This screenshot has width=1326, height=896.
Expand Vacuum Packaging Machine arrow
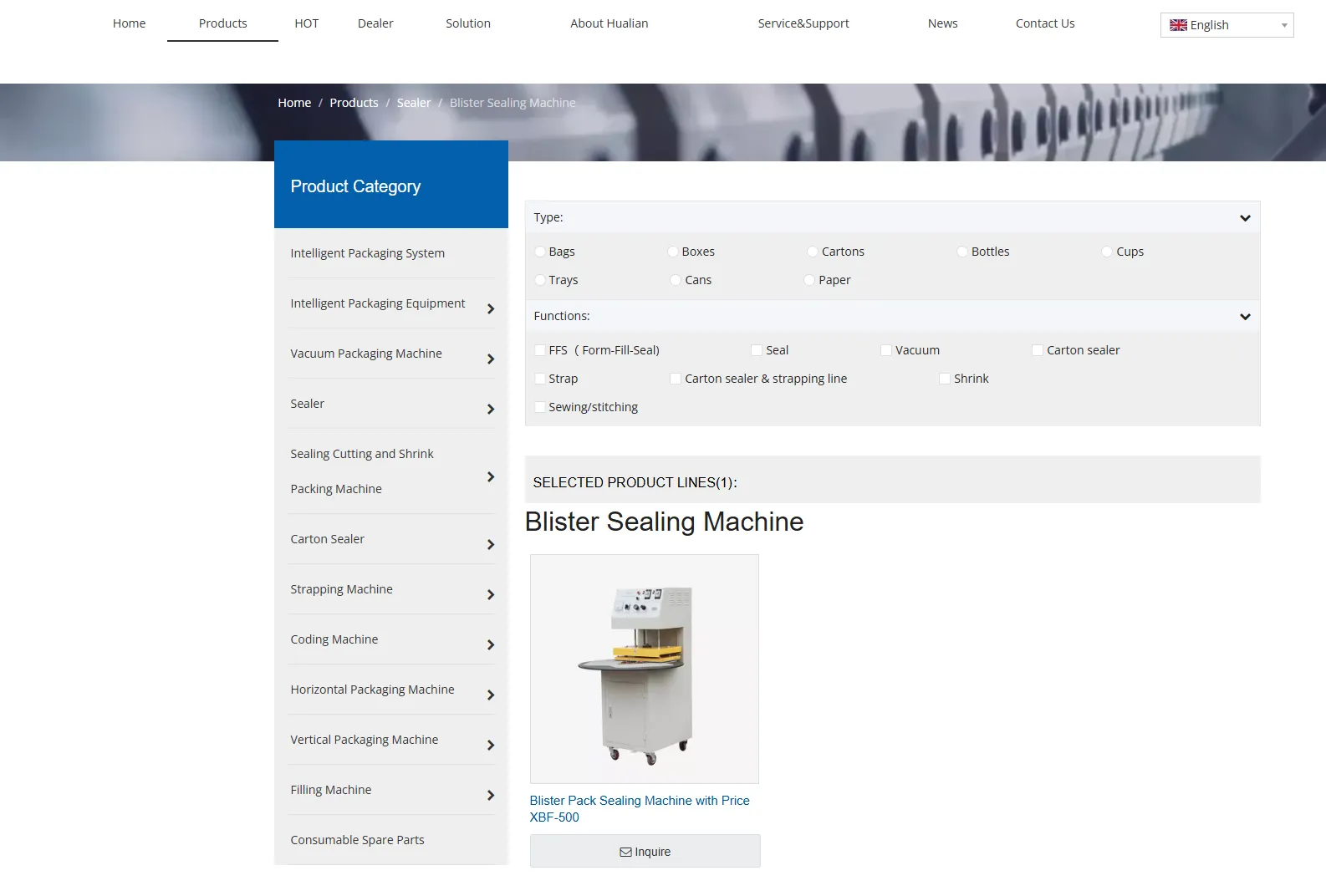click(x=491, y=359)
